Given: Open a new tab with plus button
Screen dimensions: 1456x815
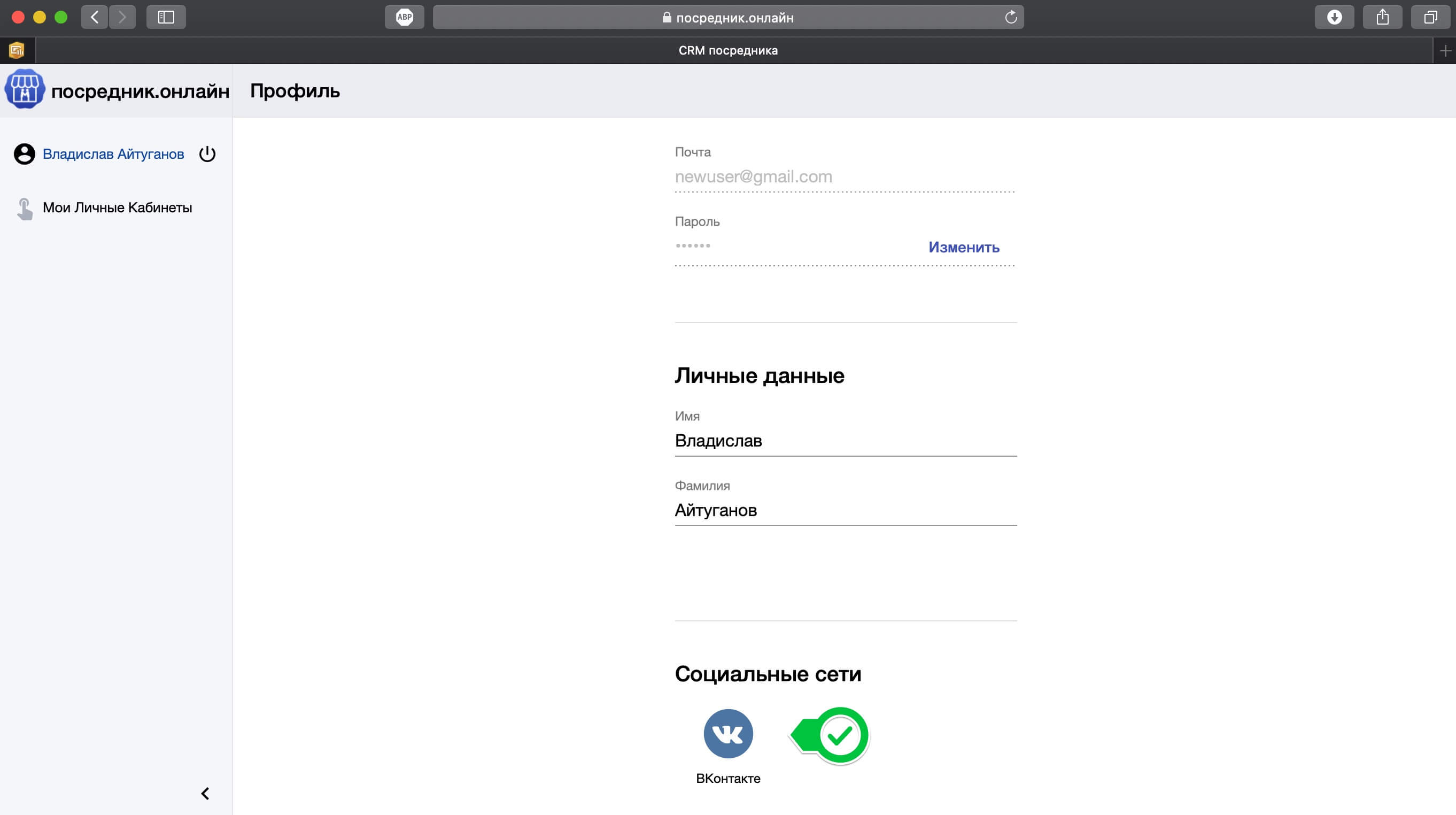Looking at the screenshot, I should [1445, 51].
